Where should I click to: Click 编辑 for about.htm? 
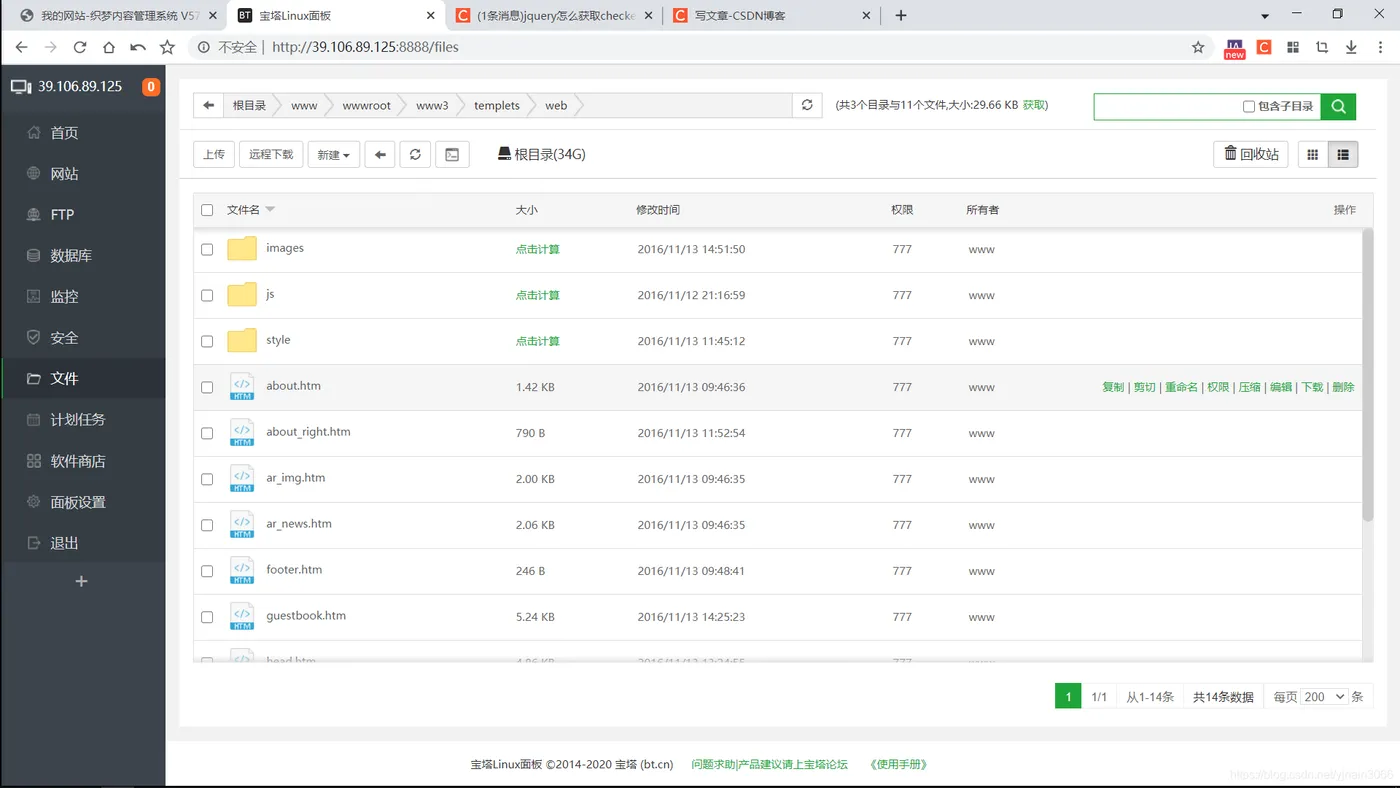pos(1281,387)
